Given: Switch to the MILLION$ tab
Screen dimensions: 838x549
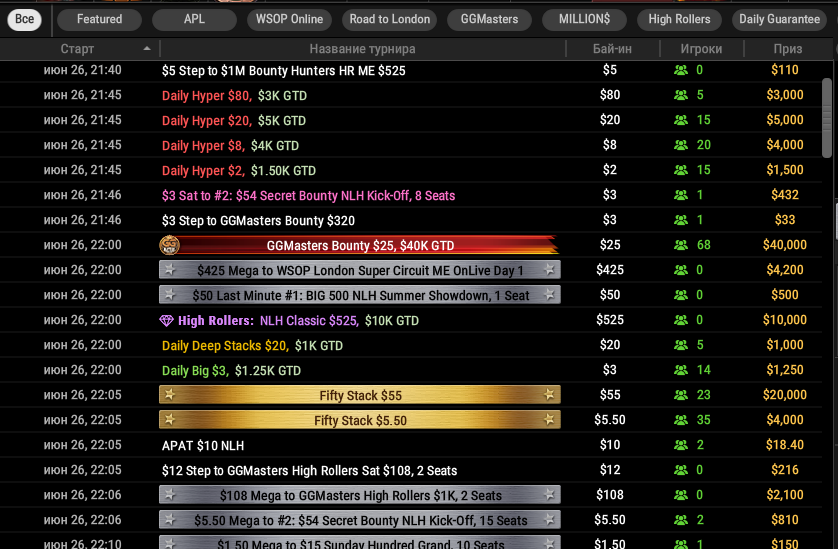Looking at the screenshot, I should point(584,19).
